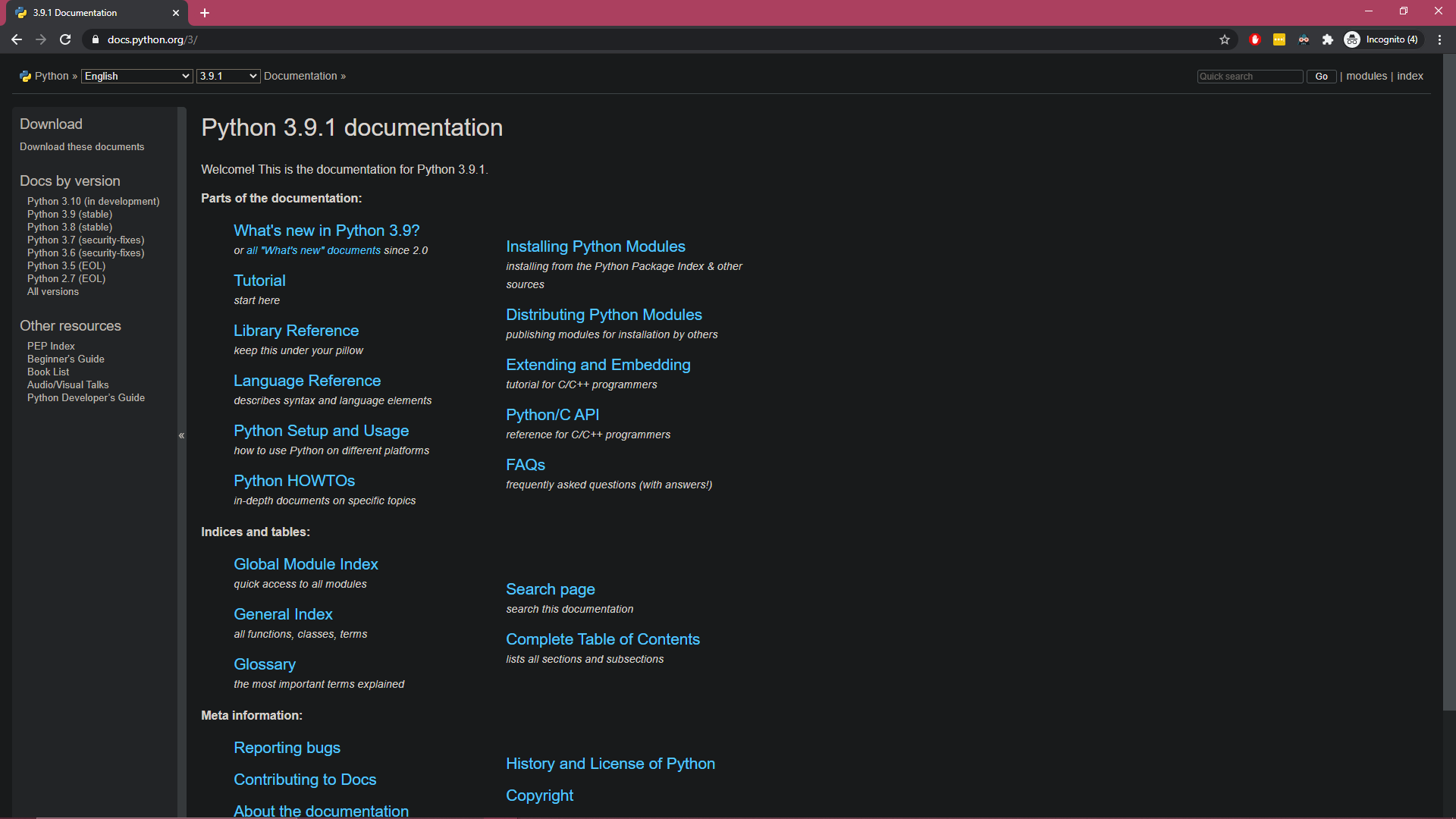1456x819 pixels.
Task: Open the yellow dots extension icon
Action: [1279, 39]
